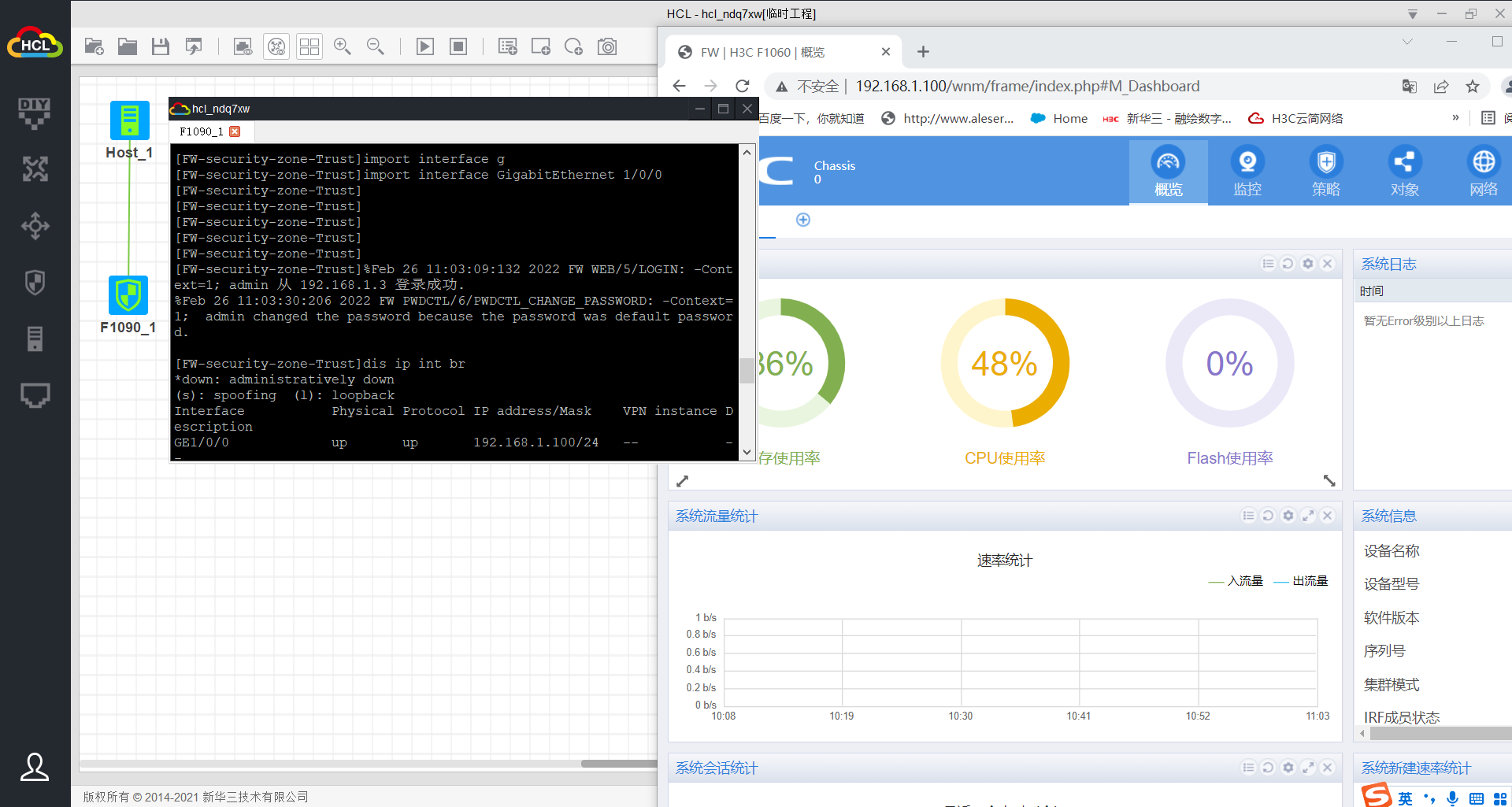Open the 策略 policy tab
The image size is (1512, 807).
(1325, 172)
